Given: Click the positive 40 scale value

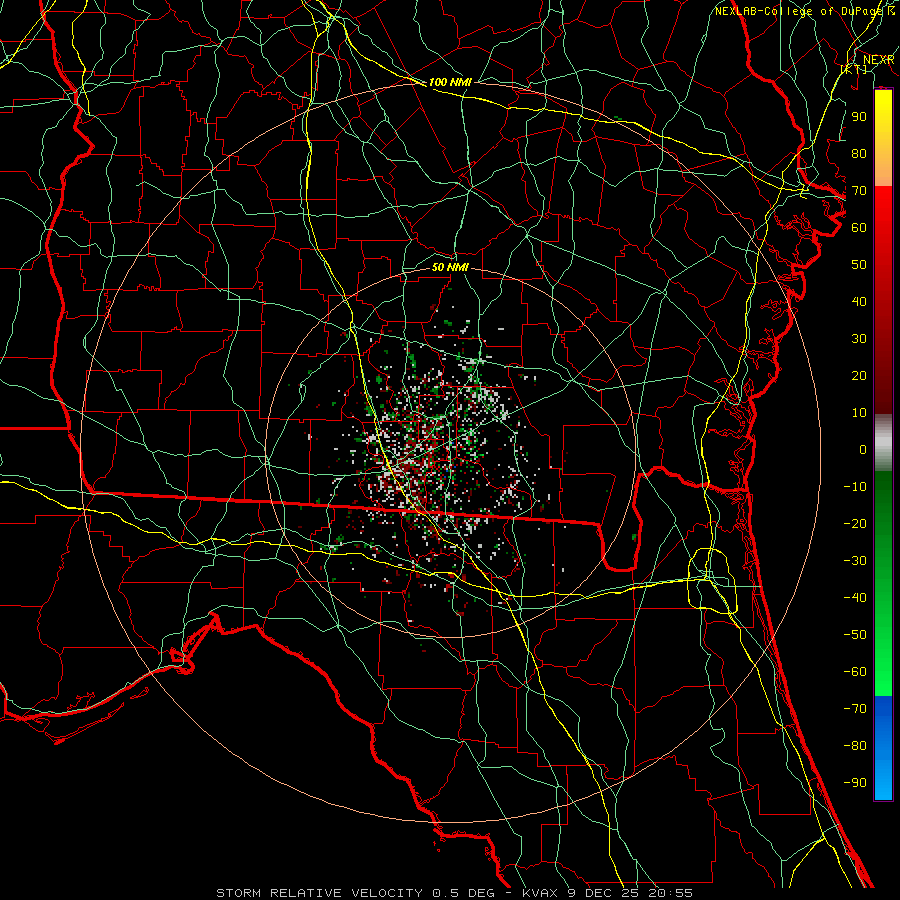Looking at the screenshot, I should coord(859,301).
